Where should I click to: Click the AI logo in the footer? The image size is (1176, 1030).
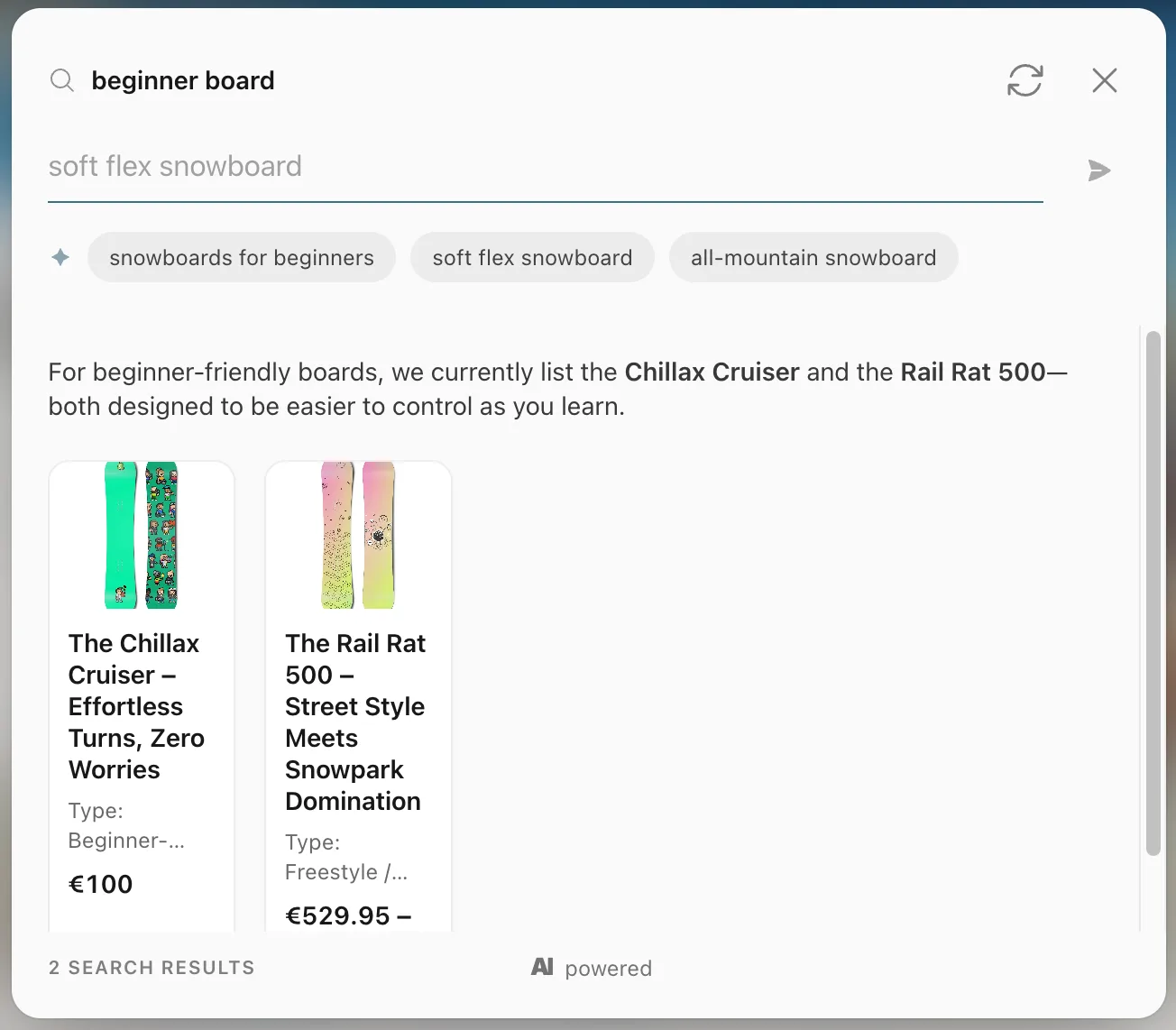(542, 967)
